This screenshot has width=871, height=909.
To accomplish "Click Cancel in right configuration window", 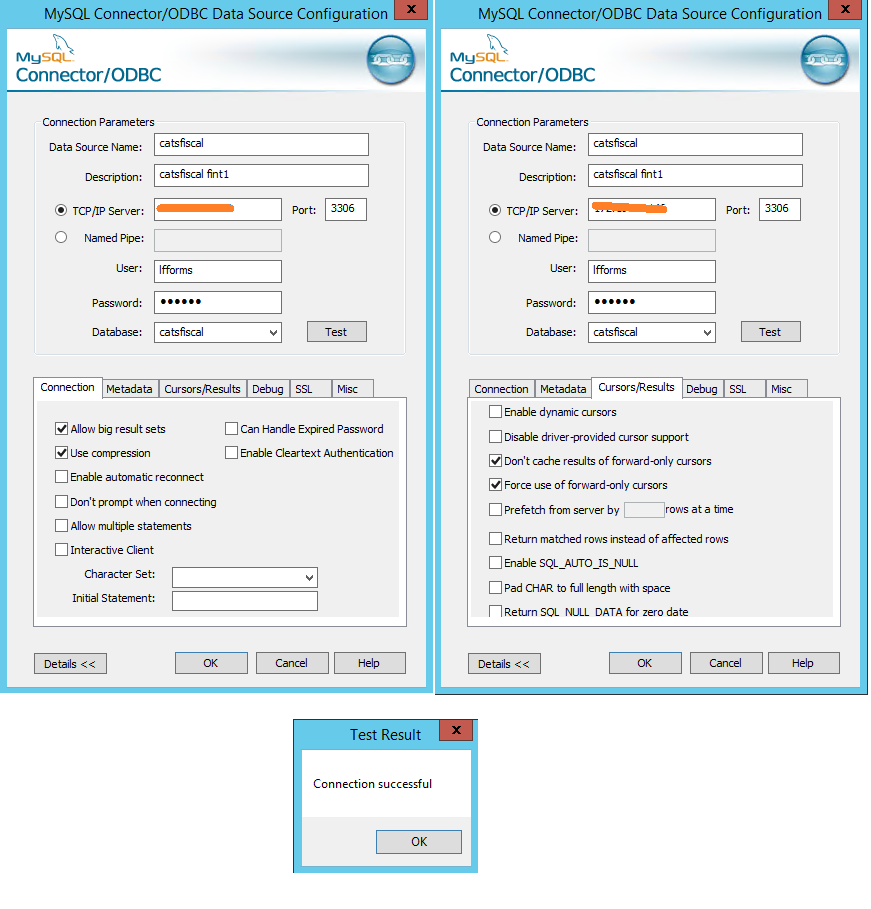I will [x=725, y=663].
